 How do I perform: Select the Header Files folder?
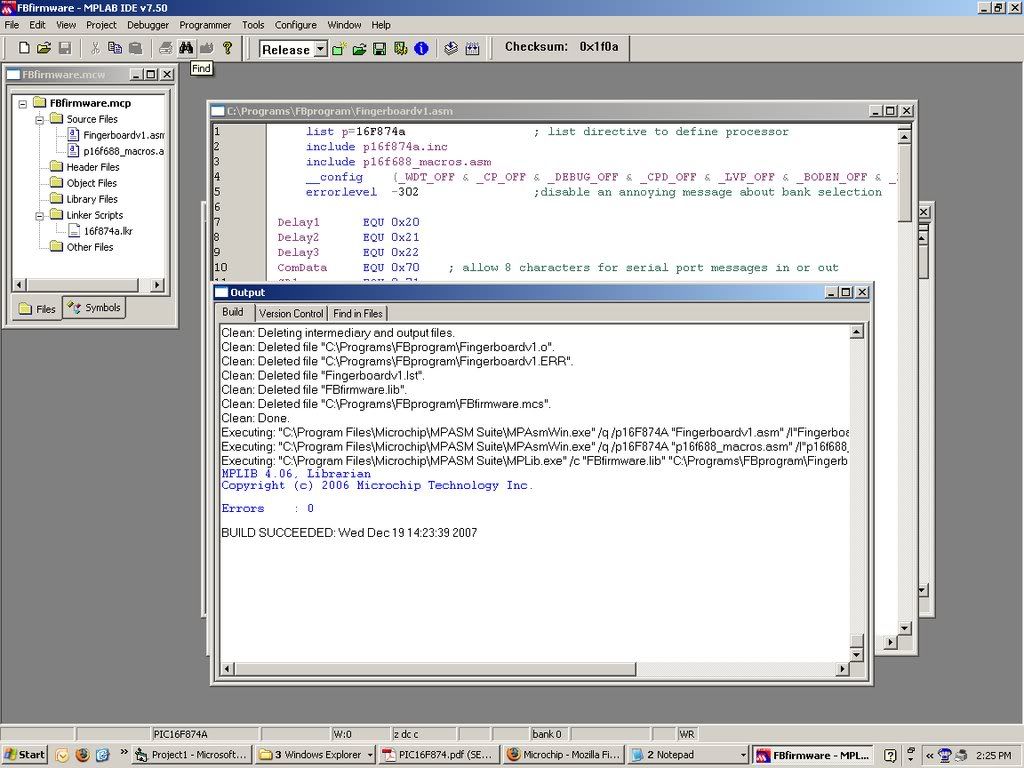coord(86,167)
